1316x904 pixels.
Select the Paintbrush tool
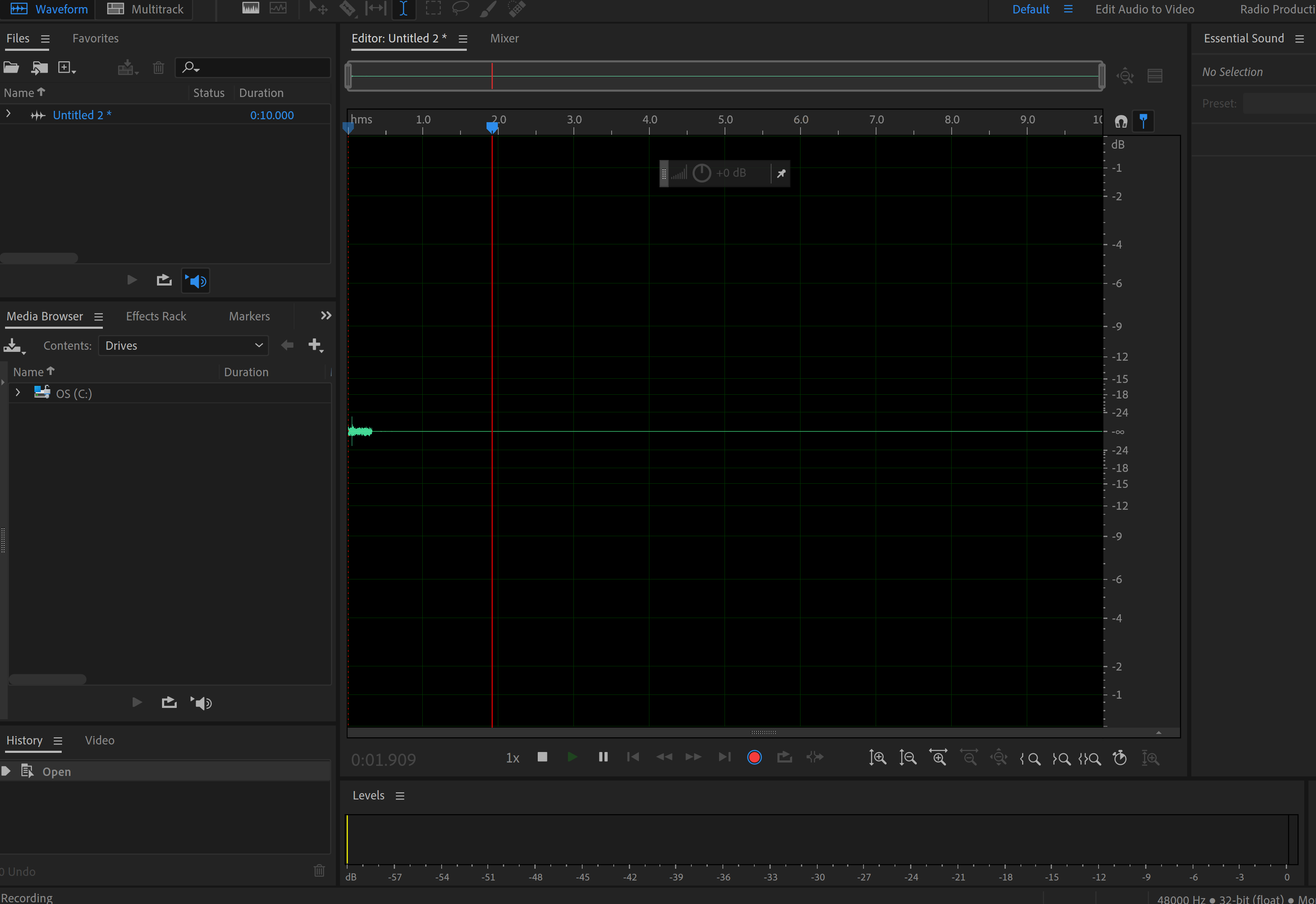point(487,8)
